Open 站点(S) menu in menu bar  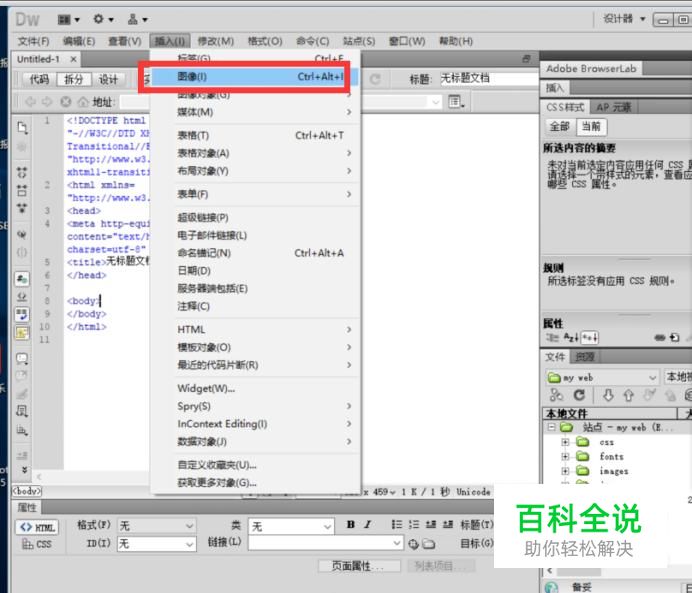coord(359,41)
